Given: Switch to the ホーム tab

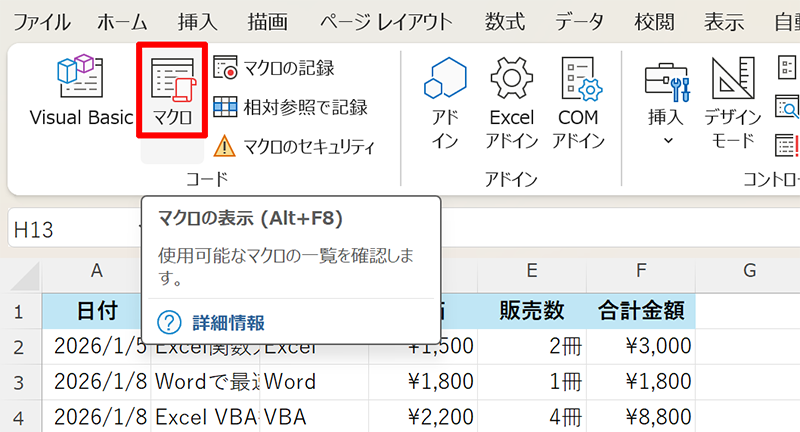Looking at the screenshot, I should tap(125, 22).
